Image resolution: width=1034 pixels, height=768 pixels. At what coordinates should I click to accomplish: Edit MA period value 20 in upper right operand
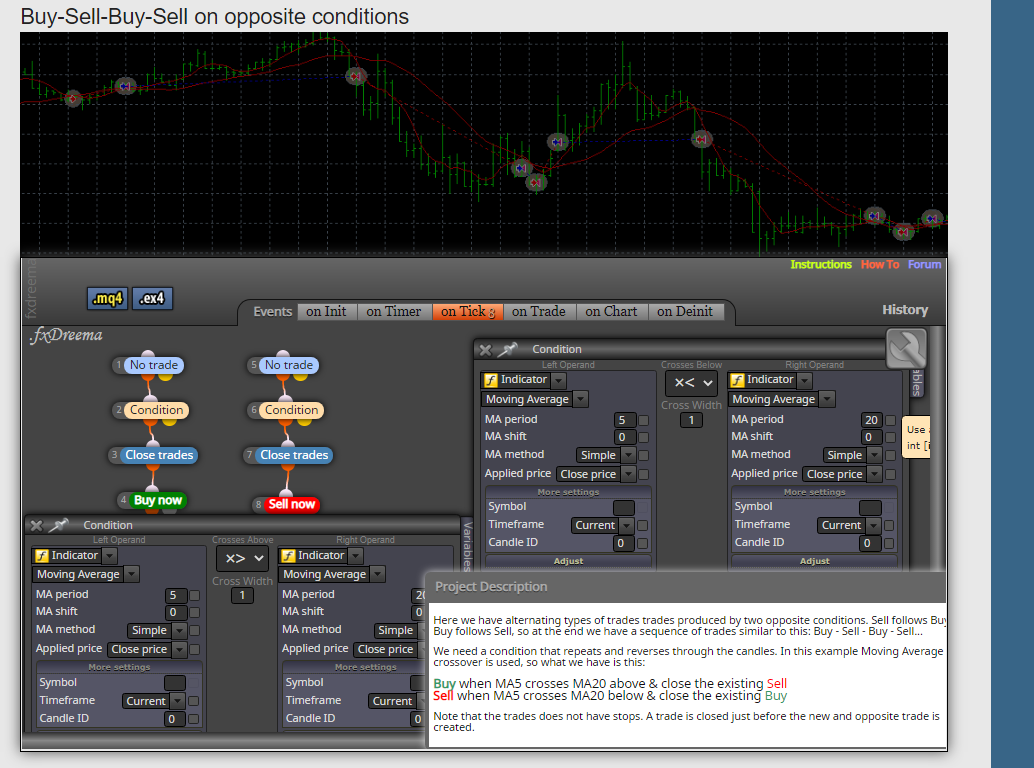tap(870, 420)
